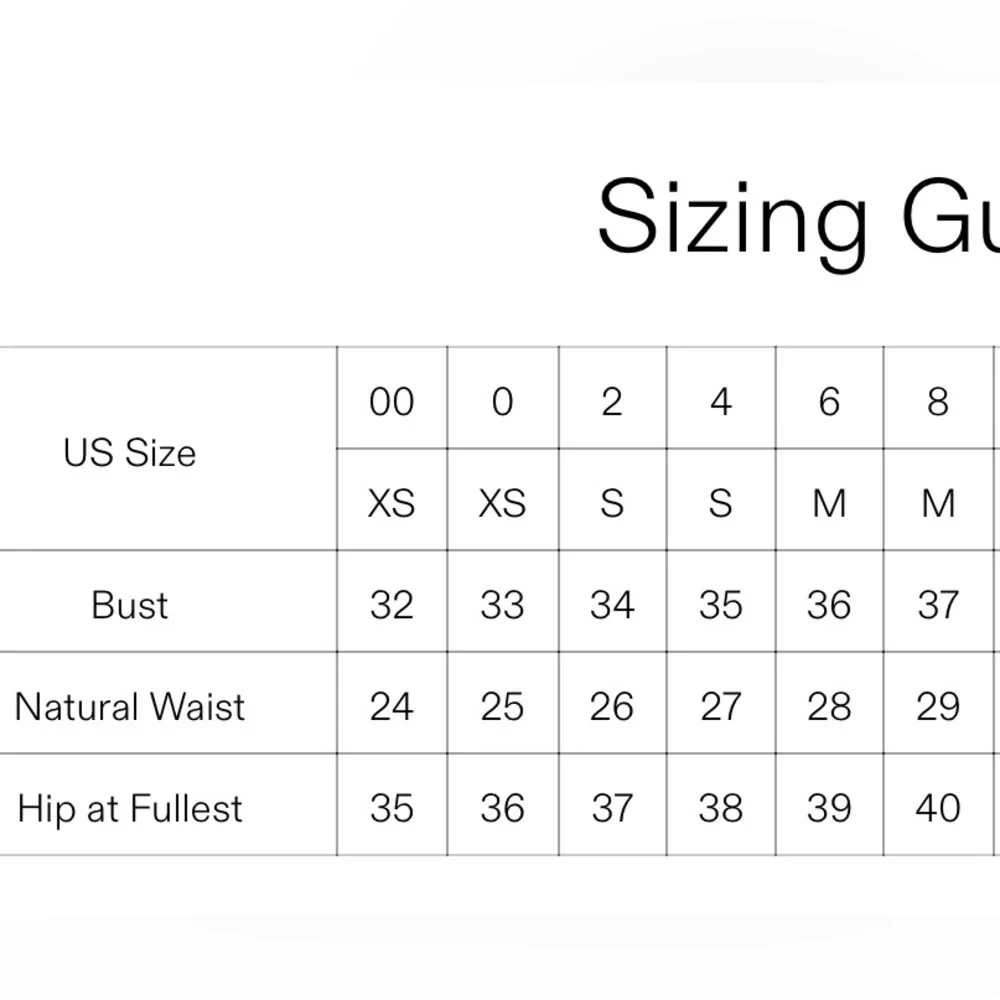Viewport: 1000px width, 1000px height.
Task: Click the "Sizing Guide" heading text
Action: click(x=797, y=220)
